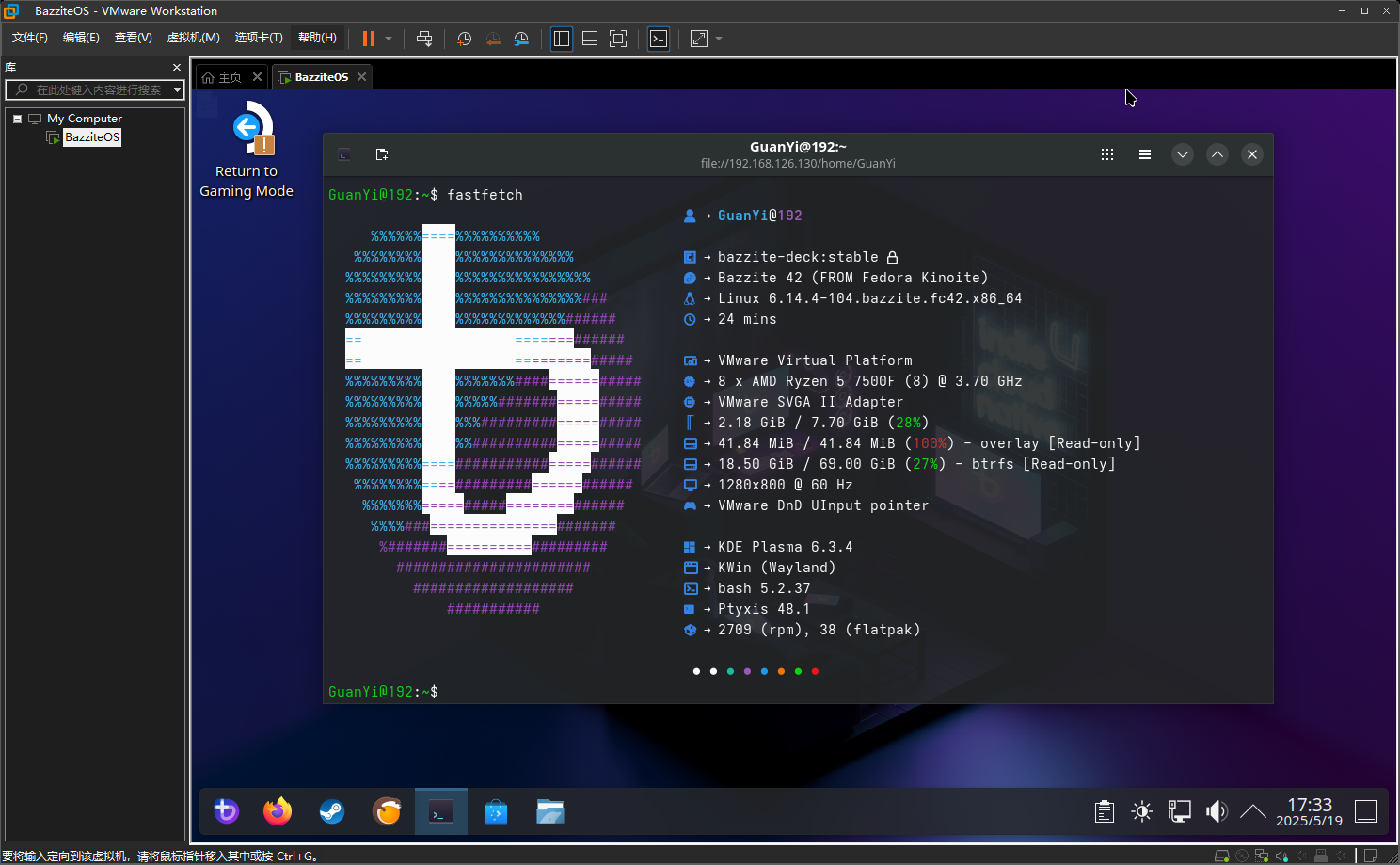Toggle the VMware console view button
This screenshot has height=865, width=1400.
(659, 39)
